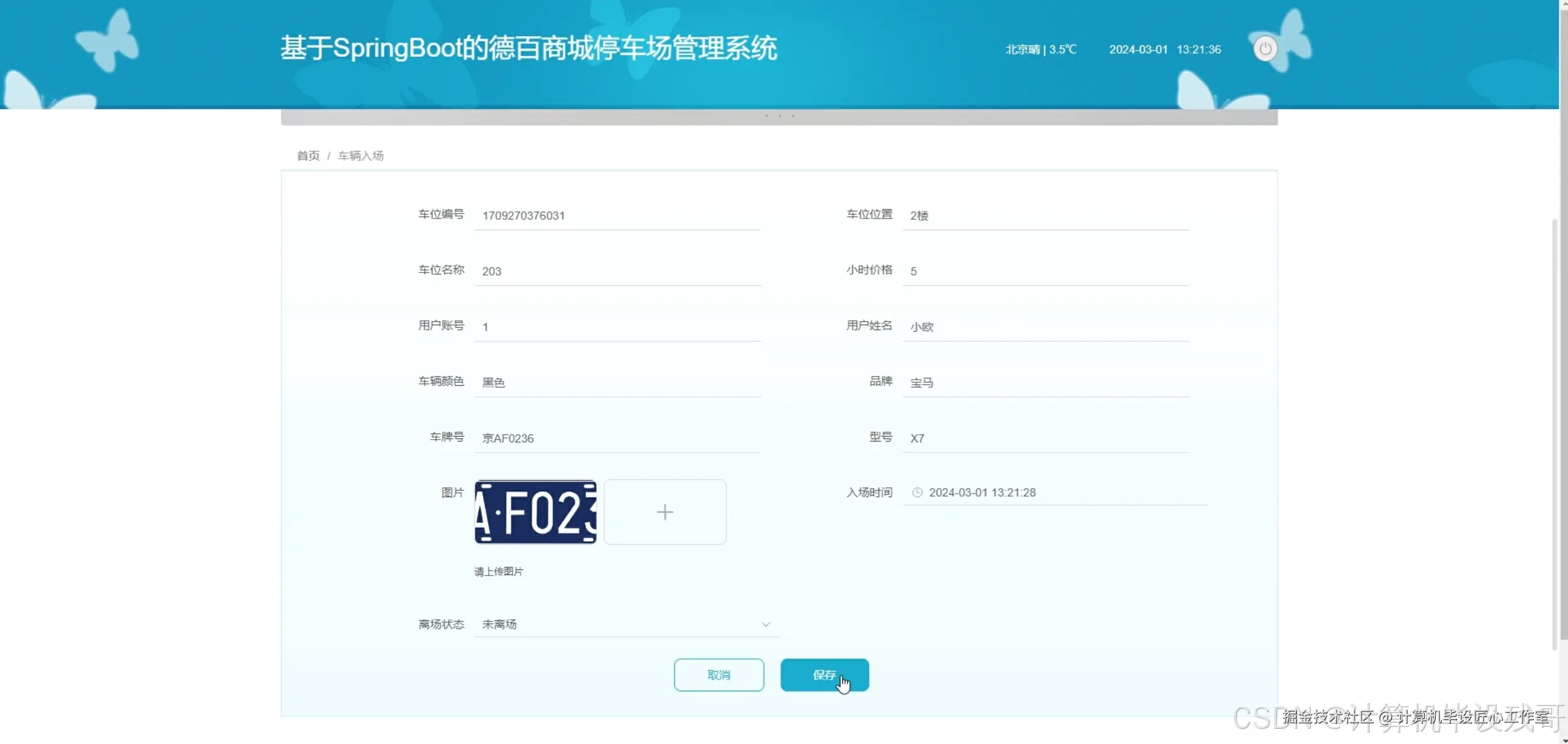1568x744 pixels.
Task: Click the uploaded license plate image thumbnail
Action: (535, 512)
